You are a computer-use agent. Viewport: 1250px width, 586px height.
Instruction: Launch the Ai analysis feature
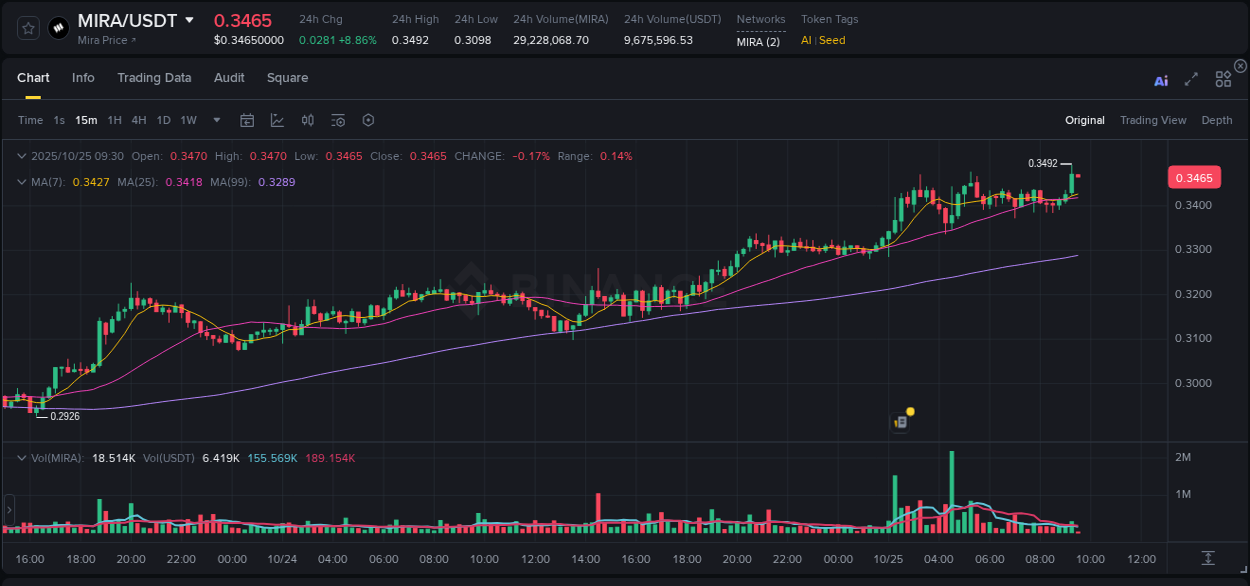click(1161, 80)
